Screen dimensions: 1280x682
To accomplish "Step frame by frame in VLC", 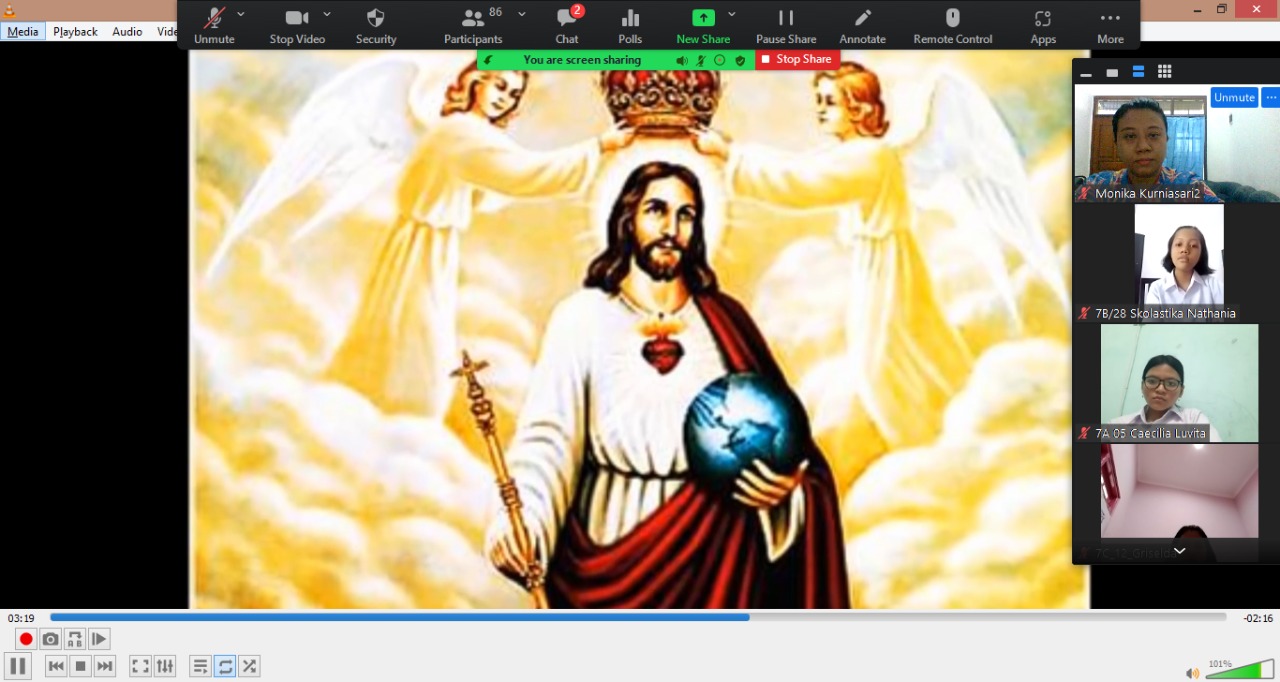I will pyautogui.click(x=98, y=639).
